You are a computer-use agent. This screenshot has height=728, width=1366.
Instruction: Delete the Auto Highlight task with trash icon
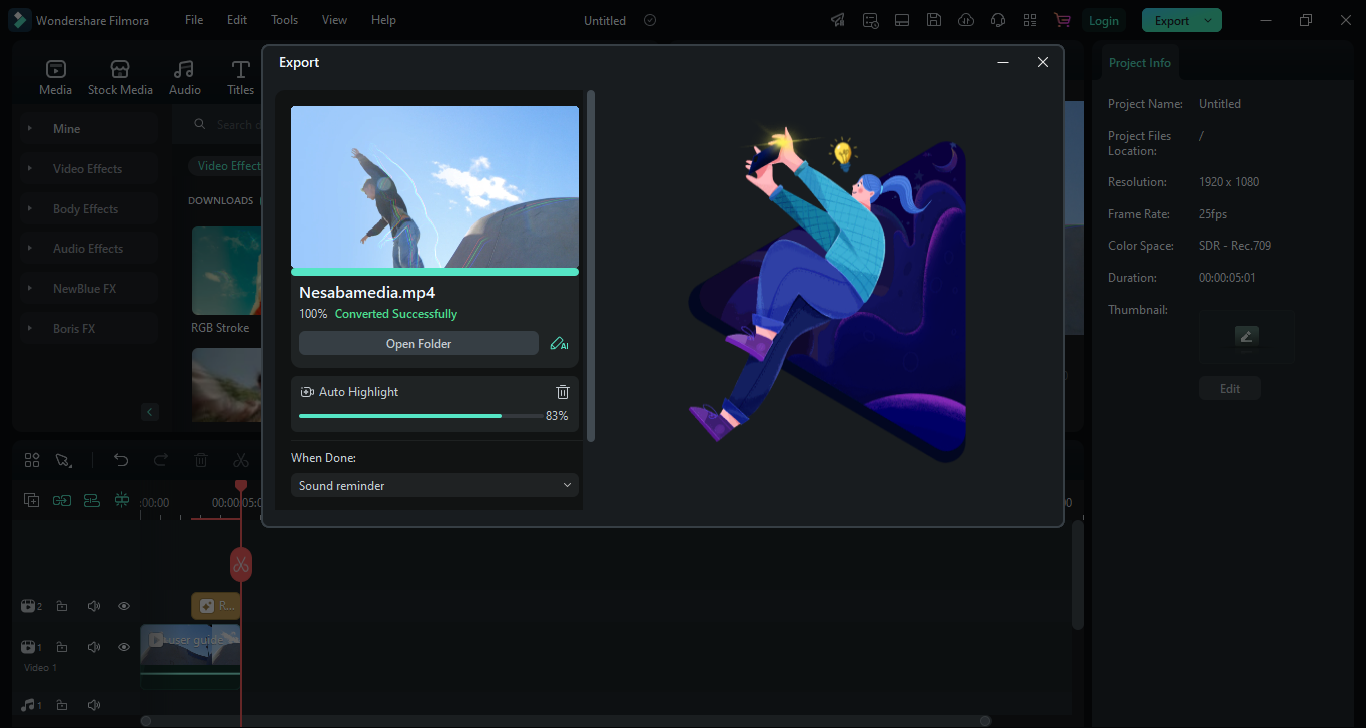click(563, 392)
